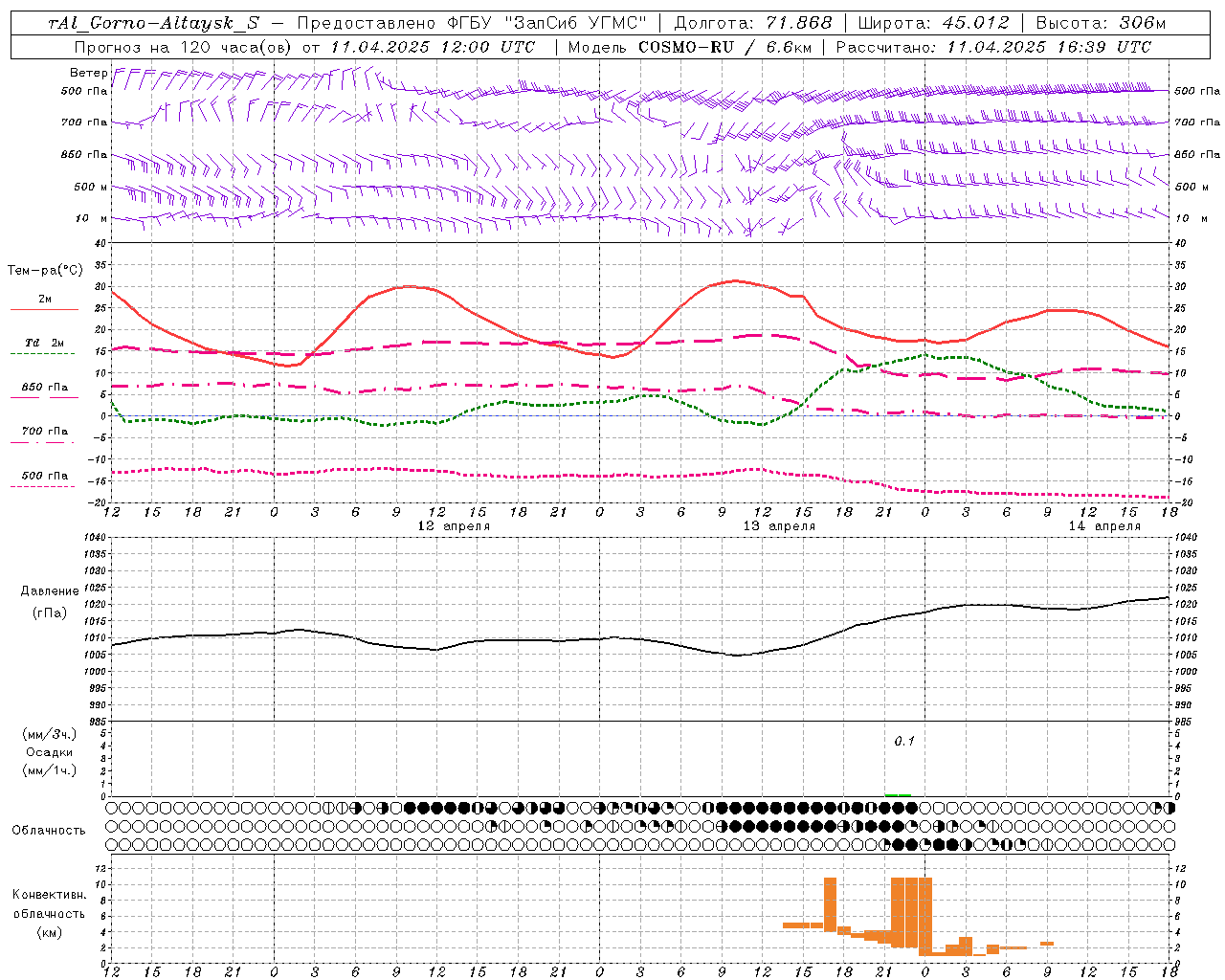This screenshot has height=980, width=1225.
Task: Click the Высота: 306м header entry
Action: 1102,23
